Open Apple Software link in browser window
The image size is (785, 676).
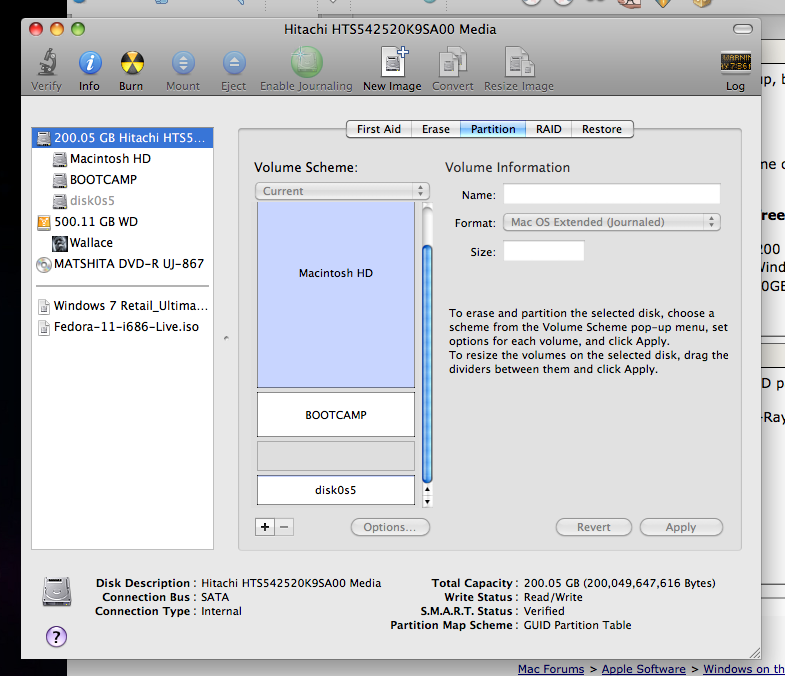[x=643, y=669]
